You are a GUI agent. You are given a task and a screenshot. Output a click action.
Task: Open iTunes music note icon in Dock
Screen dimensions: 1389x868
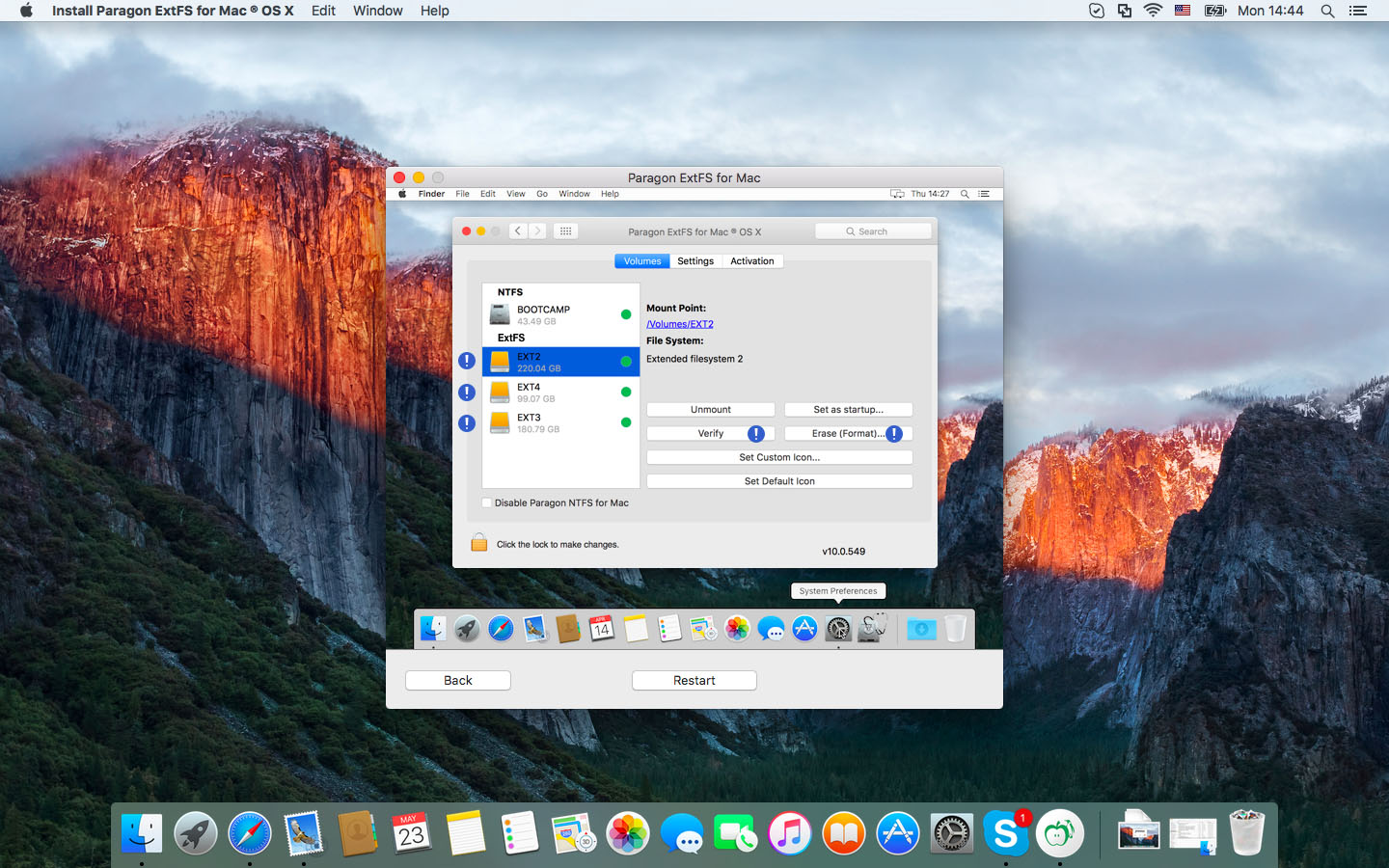(x=790, y=832)
